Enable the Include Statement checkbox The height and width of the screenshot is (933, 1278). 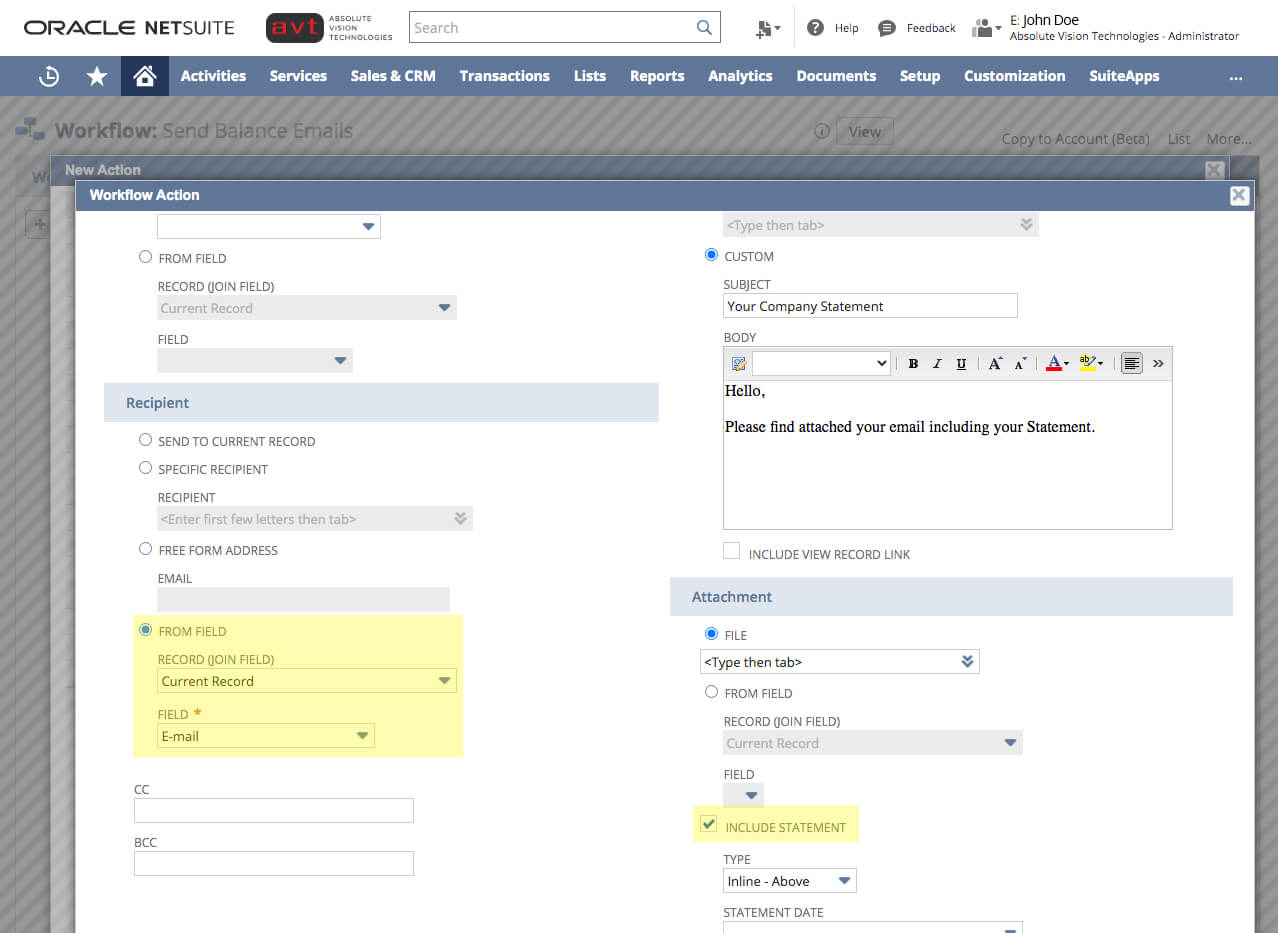pos(709,823)
